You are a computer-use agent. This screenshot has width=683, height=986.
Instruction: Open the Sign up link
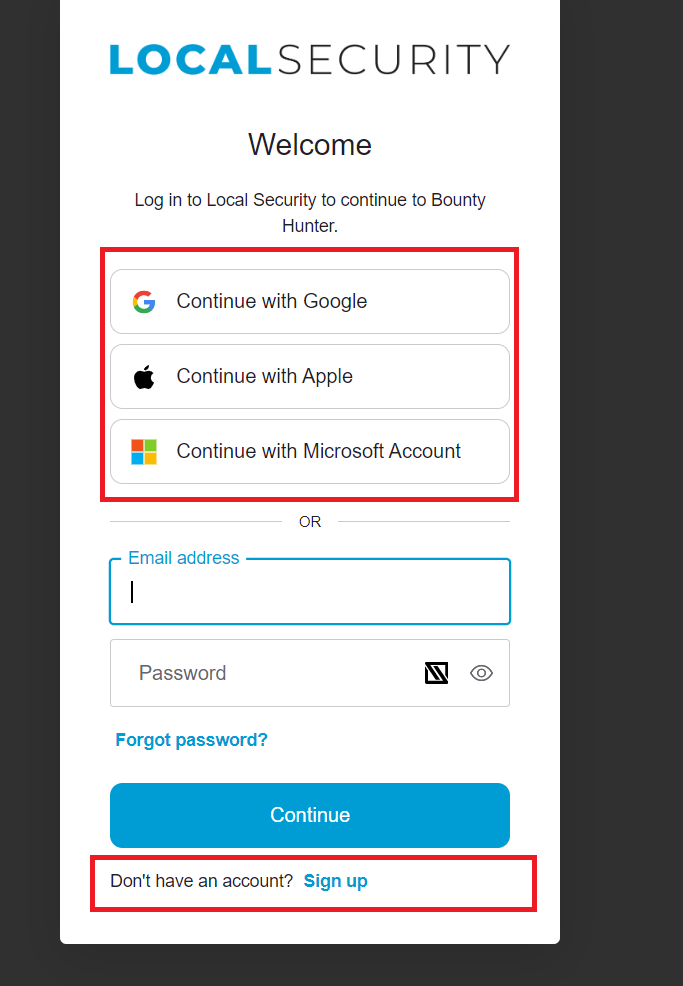pos(336,881)
